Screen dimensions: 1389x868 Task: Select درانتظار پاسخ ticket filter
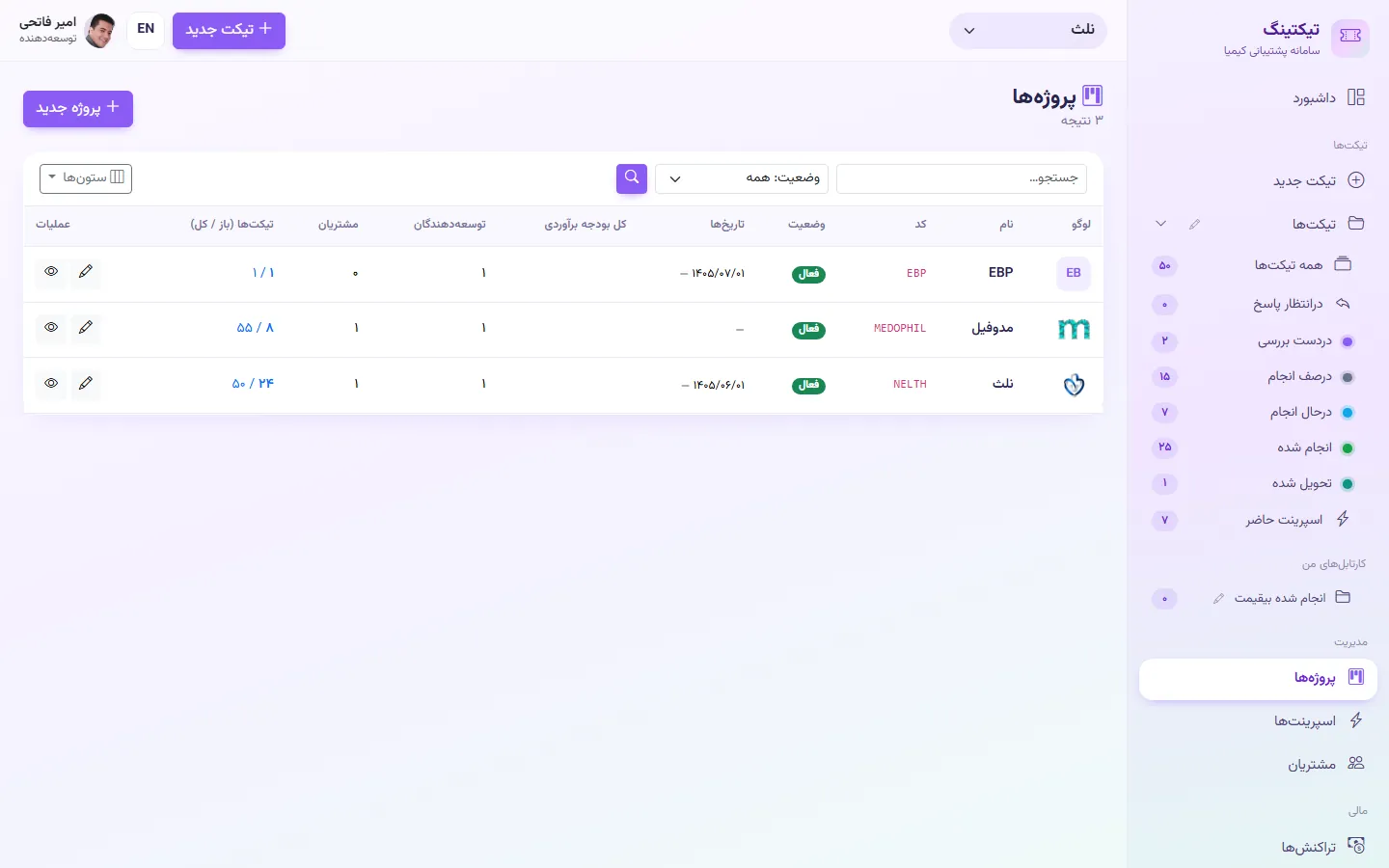click(1301, 304)
